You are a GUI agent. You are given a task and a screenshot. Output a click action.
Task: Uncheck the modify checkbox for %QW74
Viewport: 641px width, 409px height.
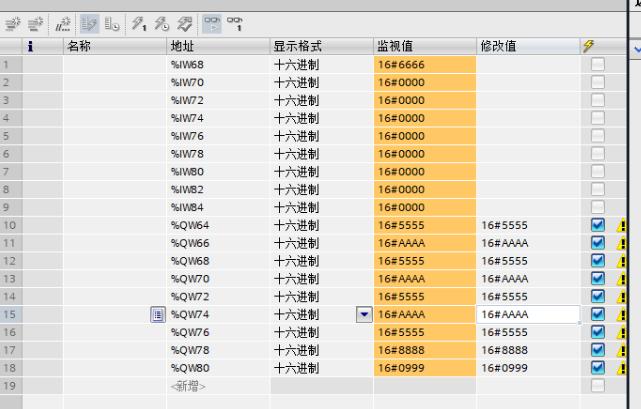tap(598, 314)
